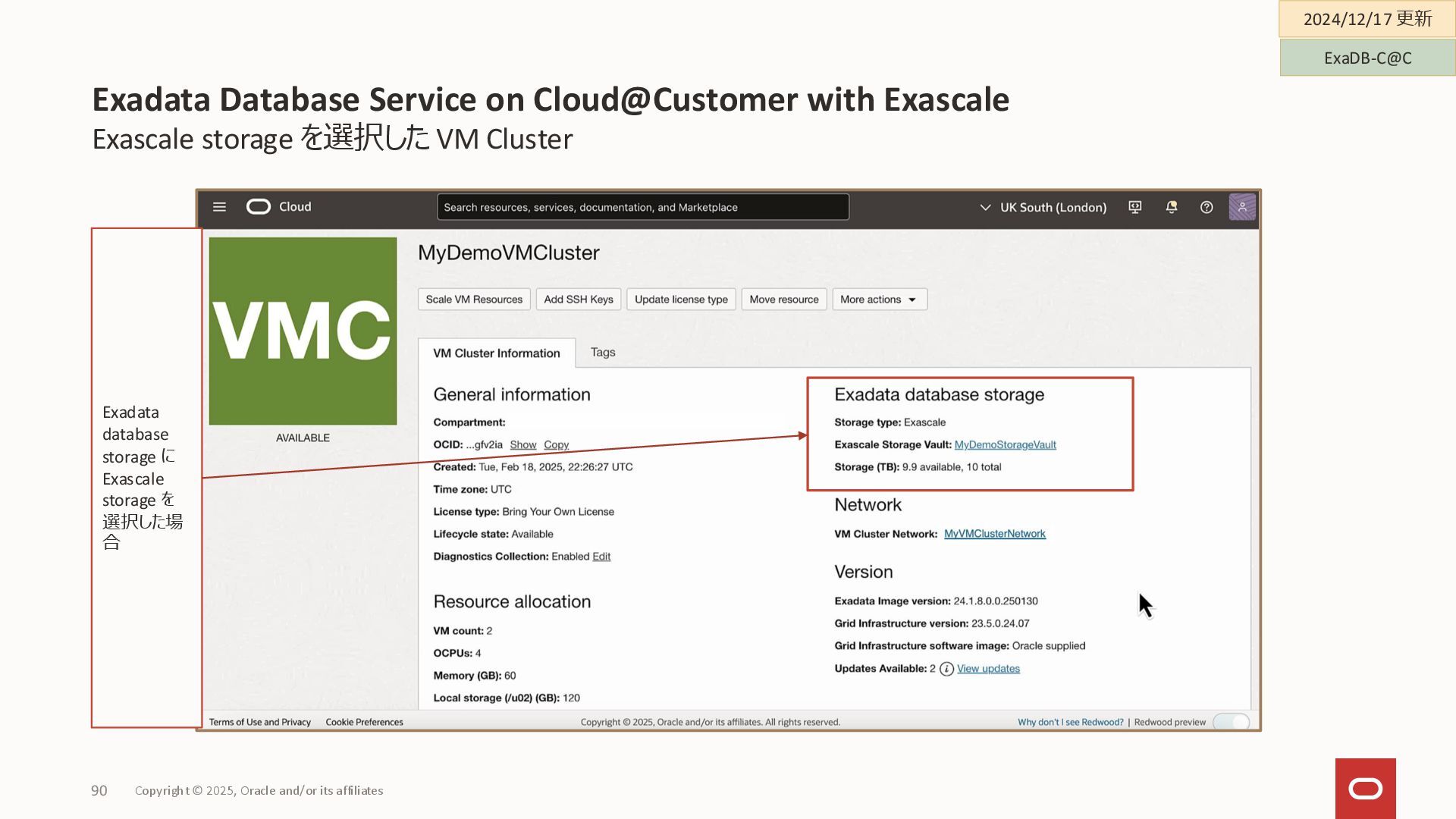Switch to the Tags tab
Screen dimensions: 1456x819
click(603, 352)
